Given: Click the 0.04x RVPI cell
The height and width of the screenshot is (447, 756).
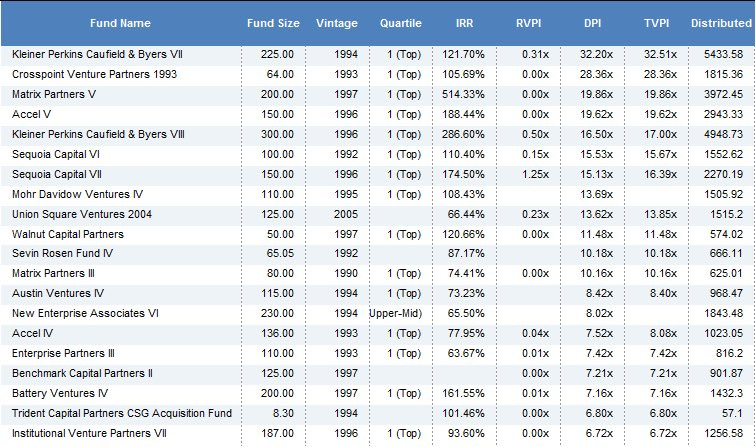Looking at the screenshot, I should click(535, 334).
